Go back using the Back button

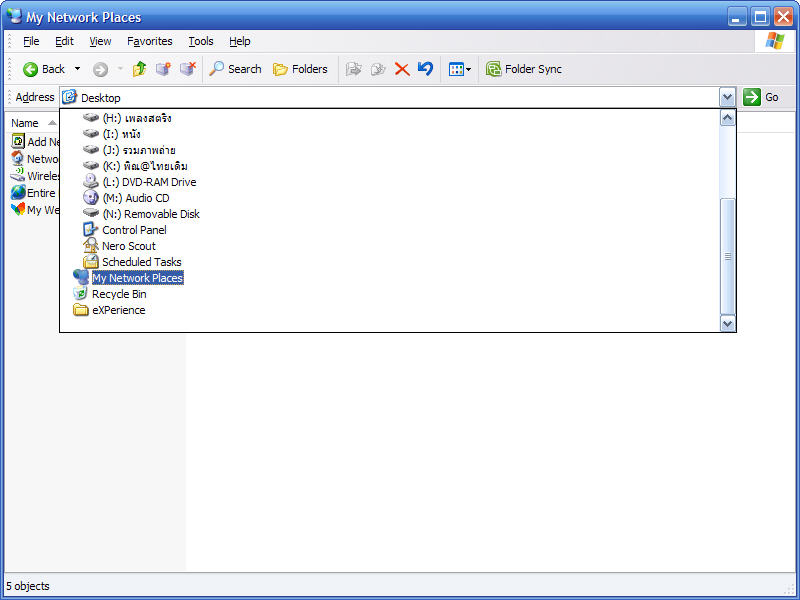tap(44, 69)
